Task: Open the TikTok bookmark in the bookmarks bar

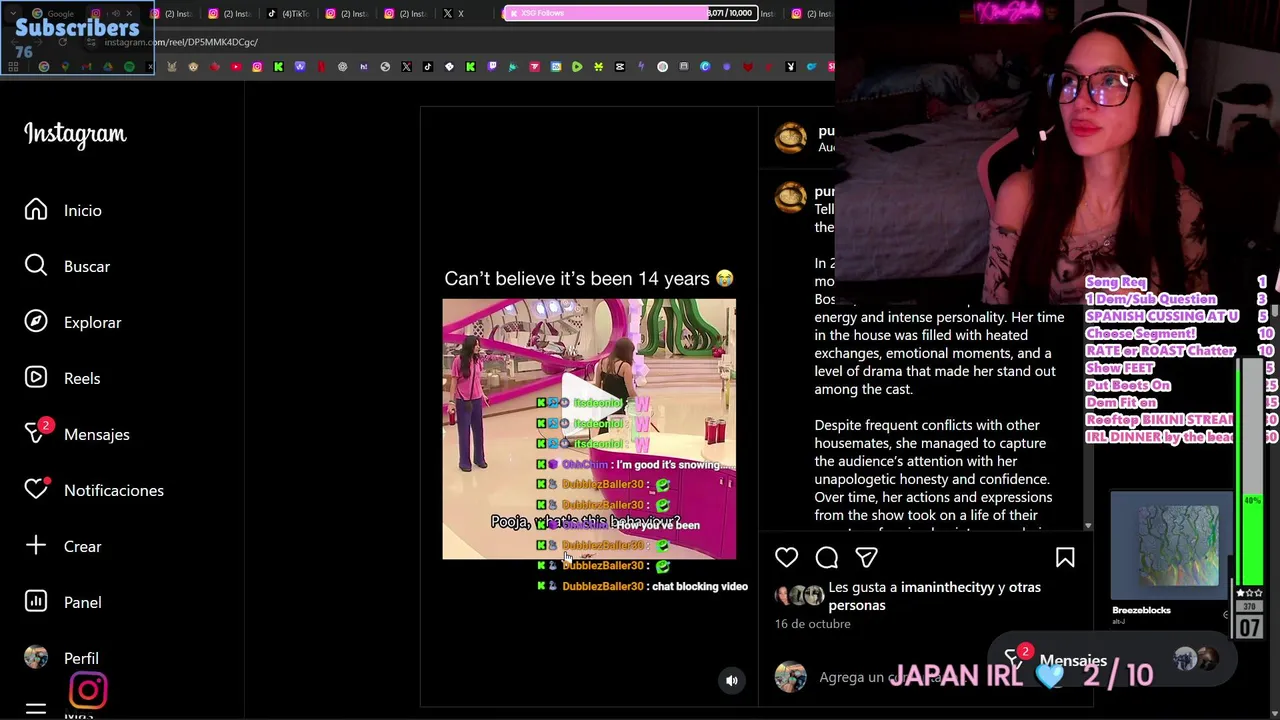Action: (x=427, y=67)
